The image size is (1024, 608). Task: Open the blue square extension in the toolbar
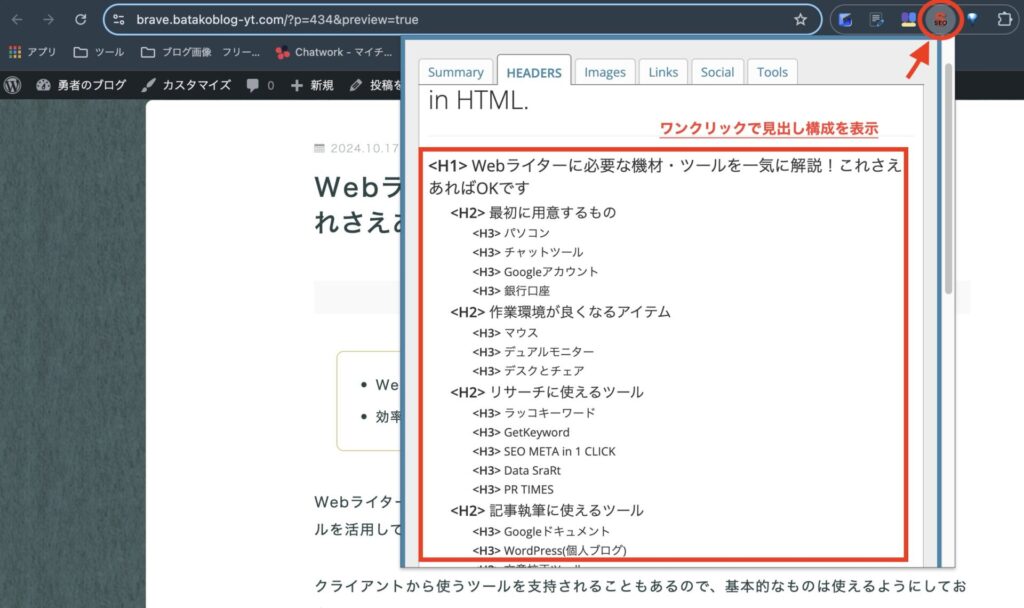(x=846, y=20)
